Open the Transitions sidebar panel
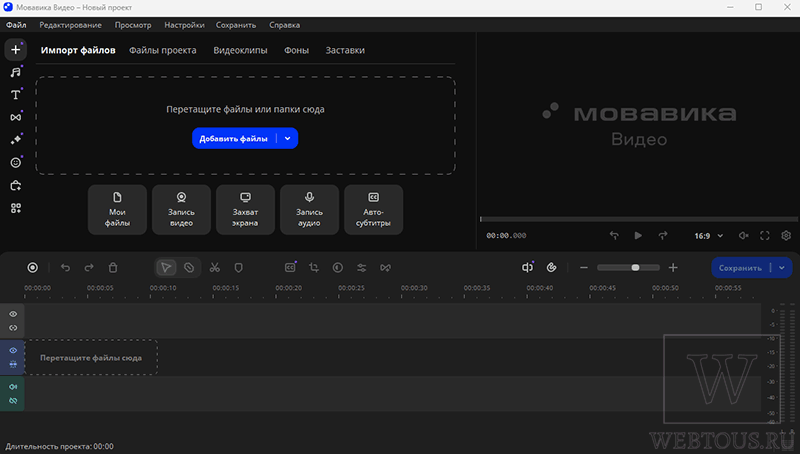 15,117
